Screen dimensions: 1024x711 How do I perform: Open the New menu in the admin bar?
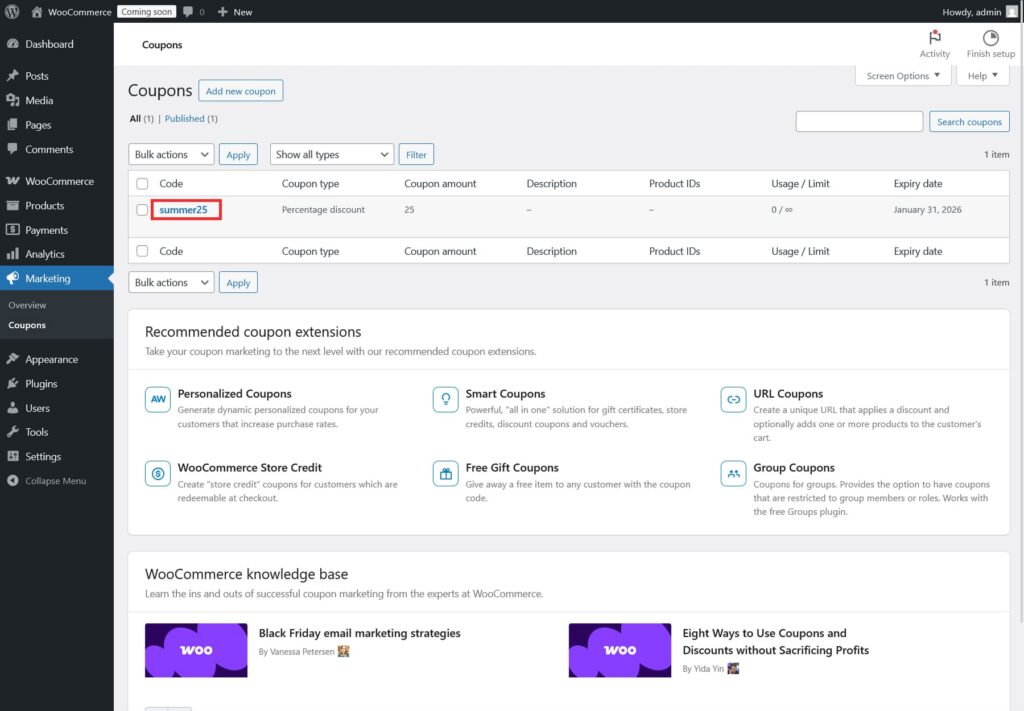234,11
